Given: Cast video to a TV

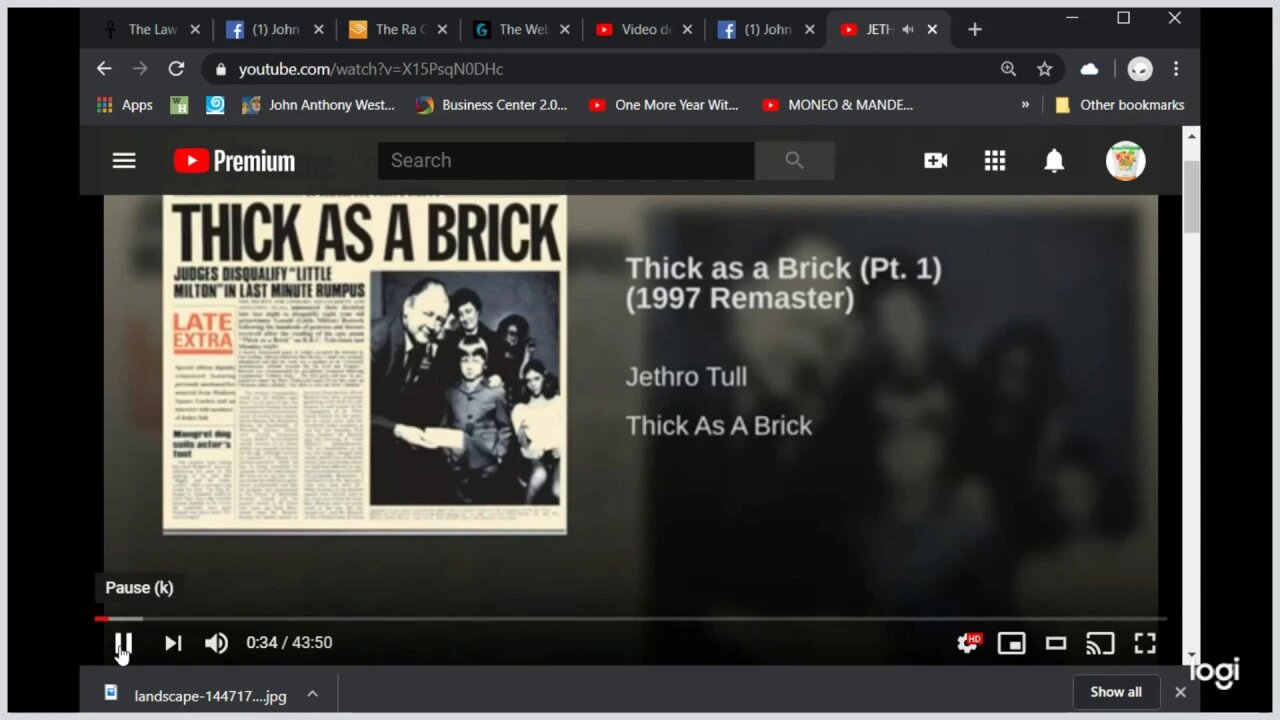Looking at the screenshot, I should click(x=1100, y=643).
